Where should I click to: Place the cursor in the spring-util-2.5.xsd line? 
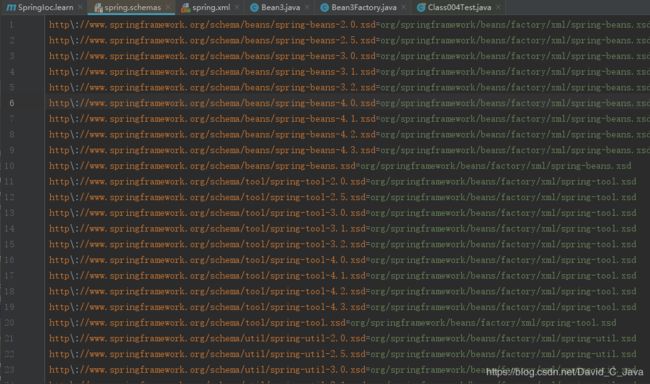(342, 354)
